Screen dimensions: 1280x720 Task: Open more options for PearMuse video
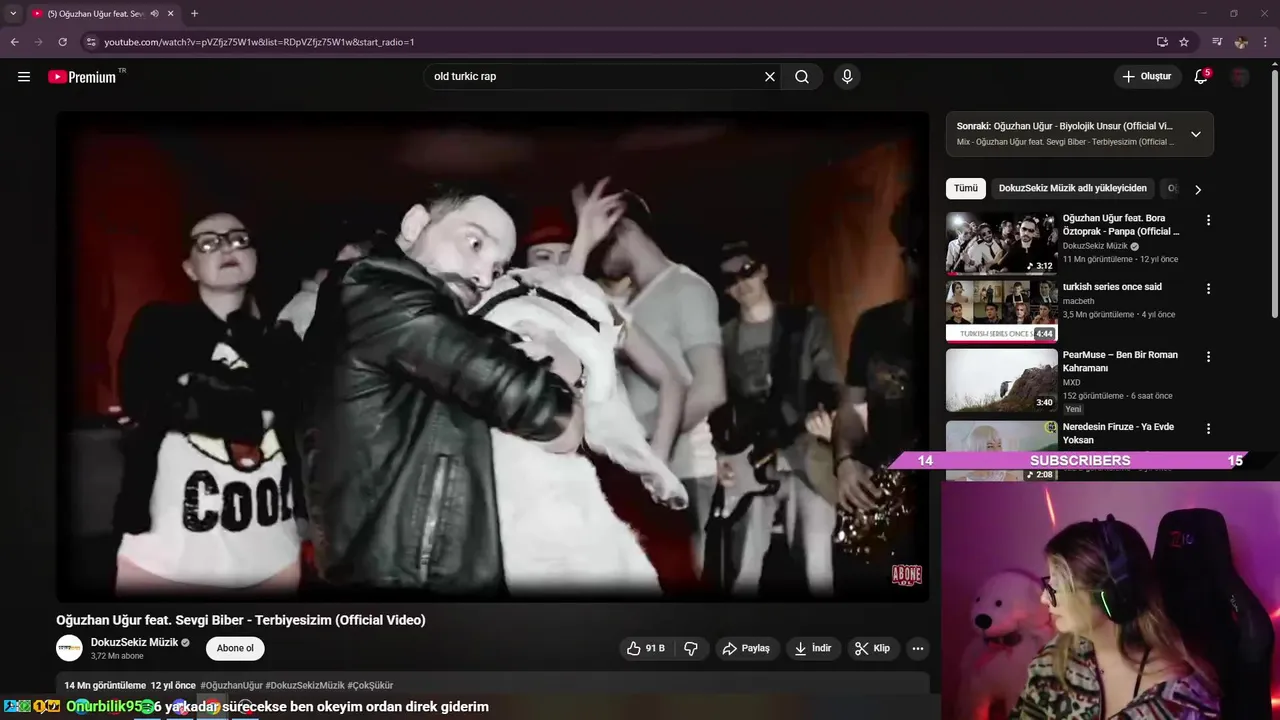coord(1208,357)
